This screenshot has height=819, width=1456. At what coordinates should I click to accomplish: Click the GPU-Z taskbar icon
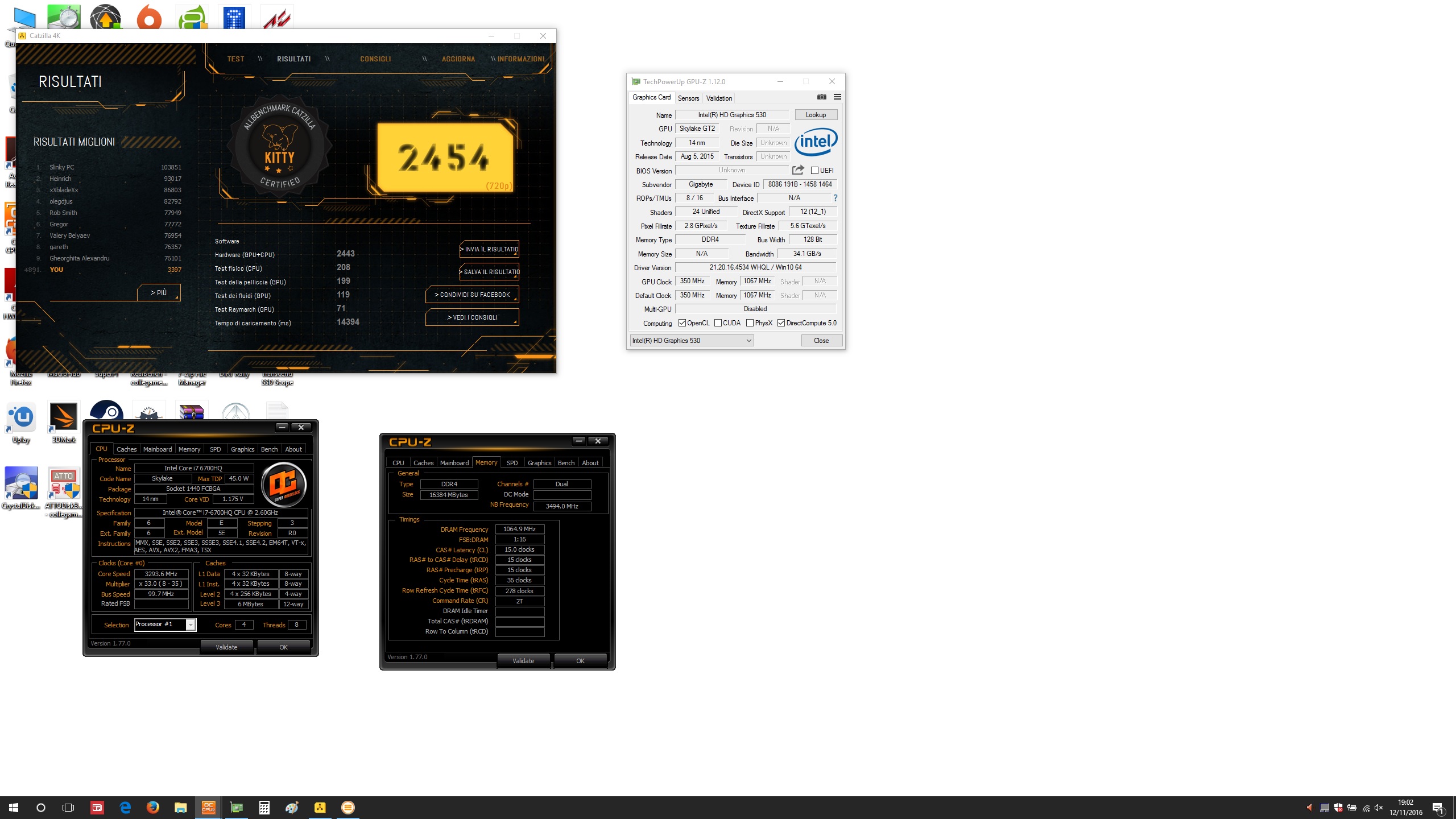click(236, 807)
